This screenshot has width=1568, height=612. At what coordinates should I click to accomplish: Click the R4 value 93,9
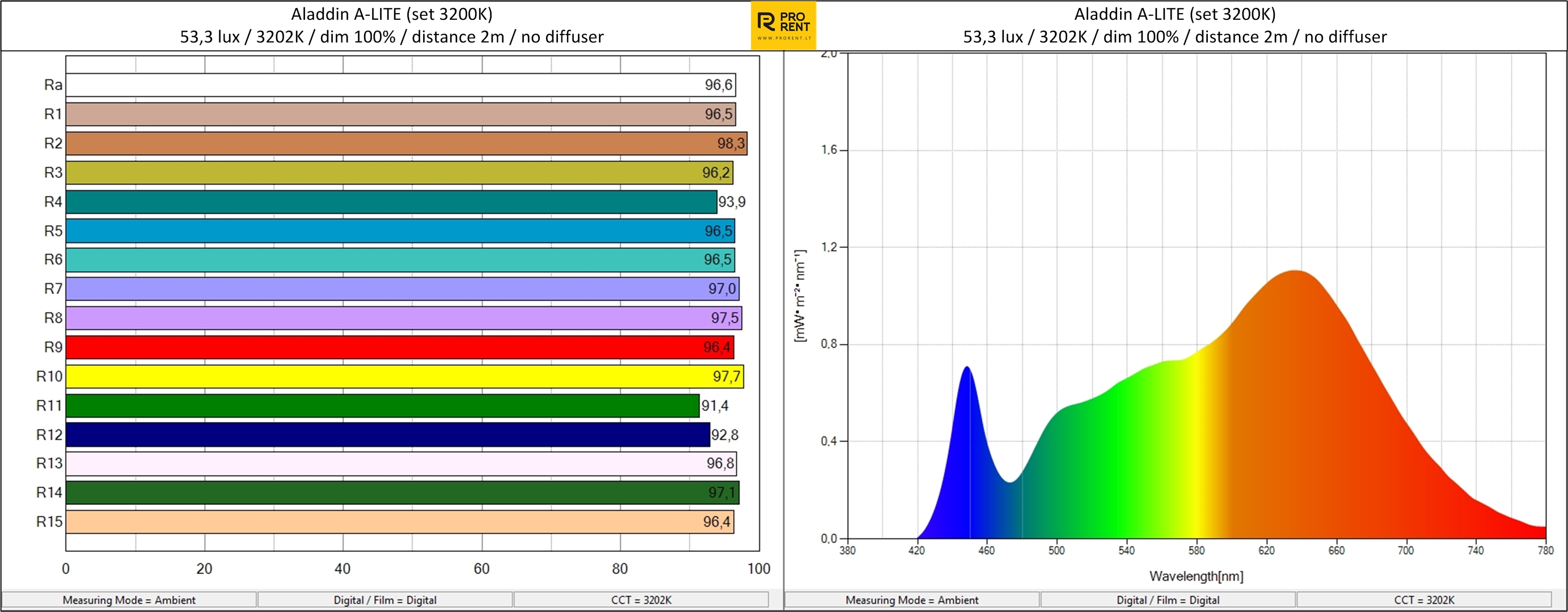click(x=732, y=201)
